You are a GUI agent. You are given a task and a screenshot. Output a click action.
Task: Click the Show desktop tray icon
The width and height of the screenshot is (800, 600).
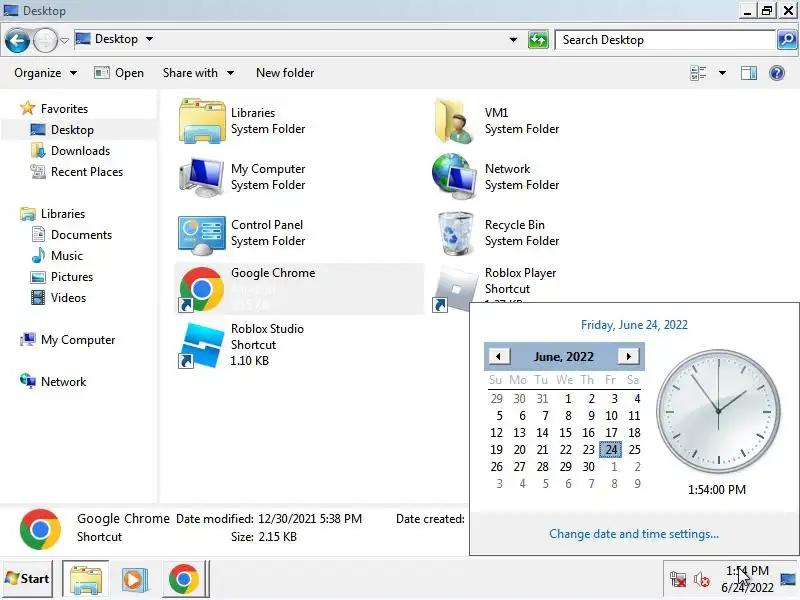click(788, 579)
